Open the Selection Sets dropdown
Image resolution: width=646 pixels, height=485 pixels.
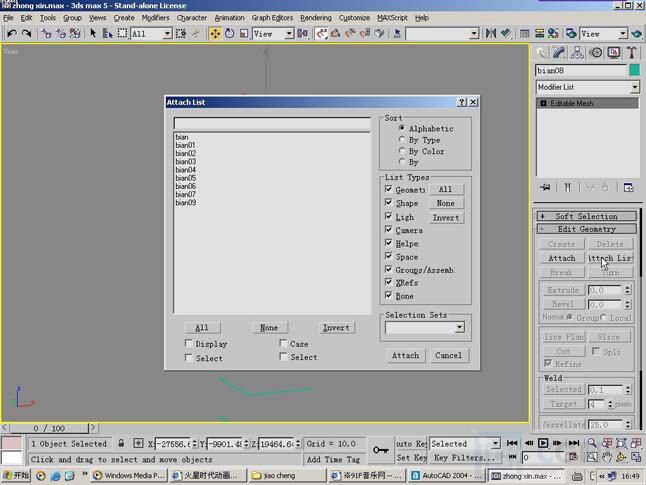pyautogui.click(x=460, y=328)
